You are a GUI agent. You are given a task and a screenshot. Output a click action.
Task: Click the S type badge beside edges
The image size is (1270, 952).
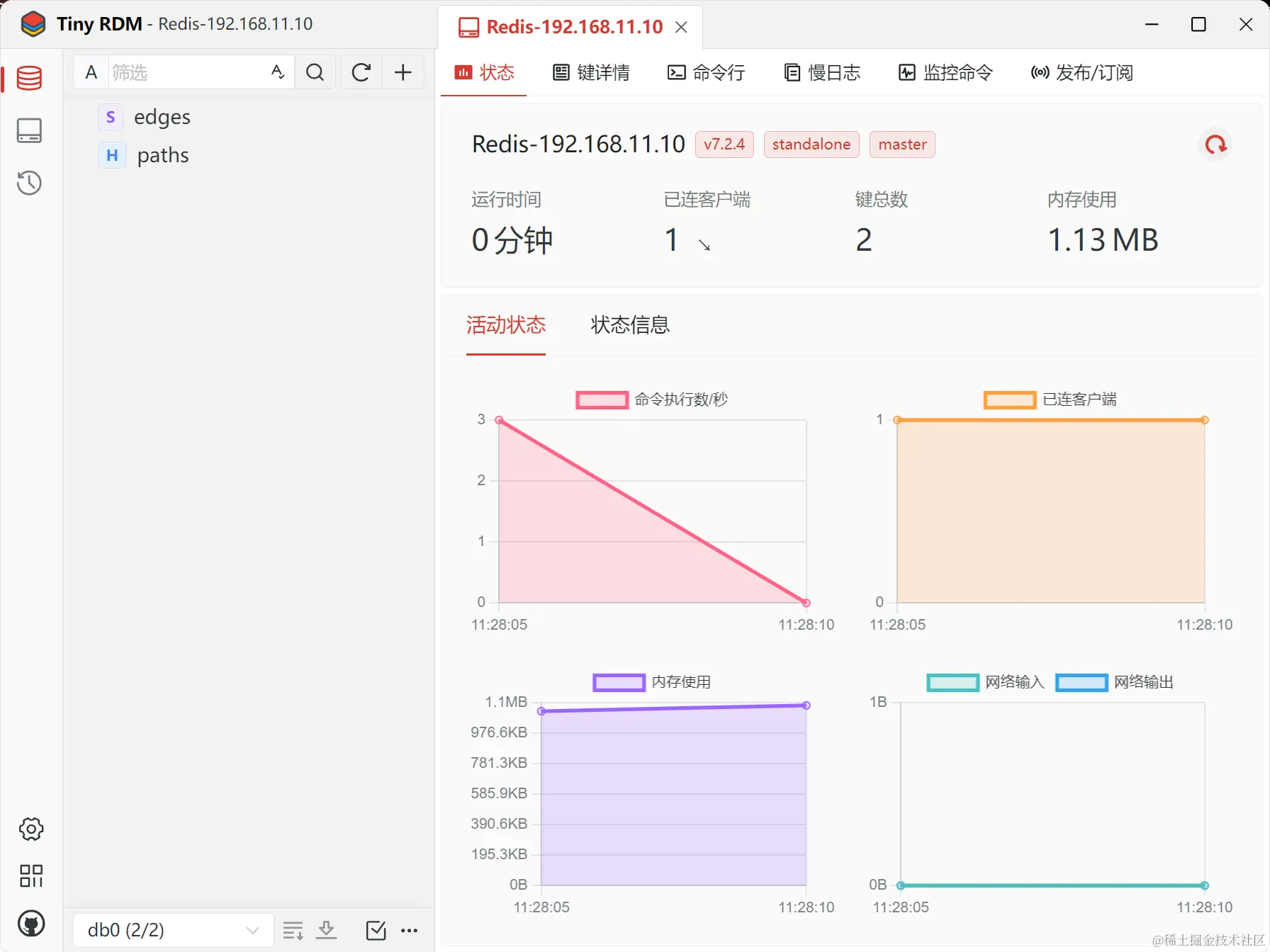point(111,117)
